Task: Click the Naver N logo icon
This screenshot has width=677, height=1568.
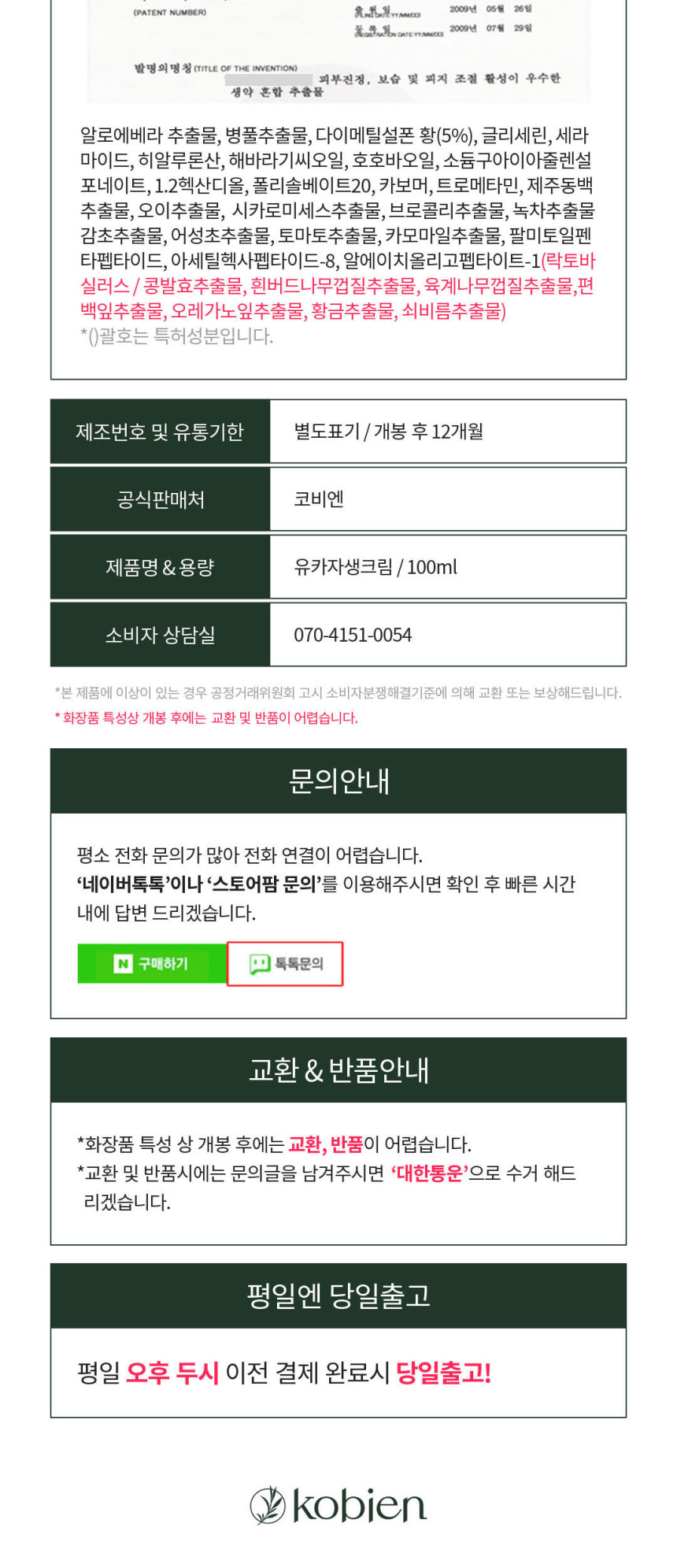Action: [123, 963]
